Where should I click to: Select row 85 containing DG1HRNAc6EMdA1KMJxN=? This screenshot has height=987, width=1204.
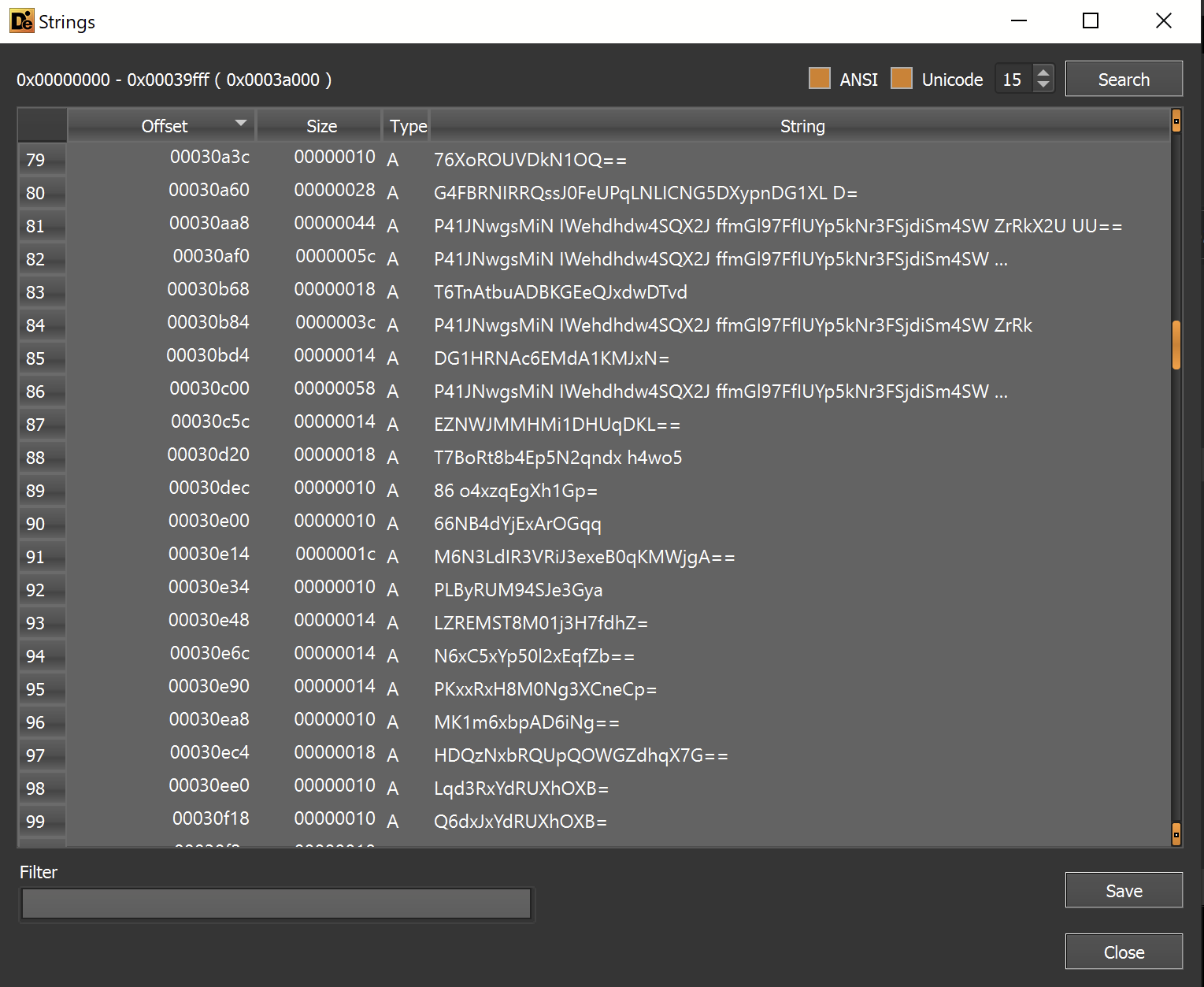pos(551,358)
